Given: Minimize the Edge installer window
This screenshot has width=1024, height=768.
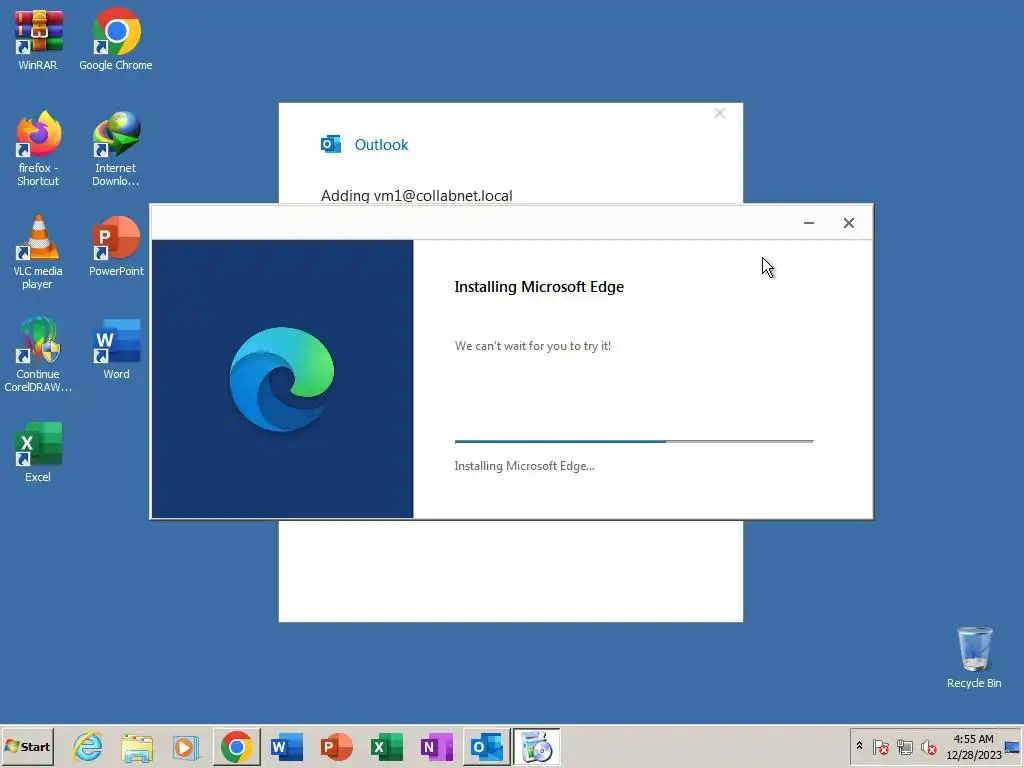Looking at the screenshot, I should (x=808, y=223).
